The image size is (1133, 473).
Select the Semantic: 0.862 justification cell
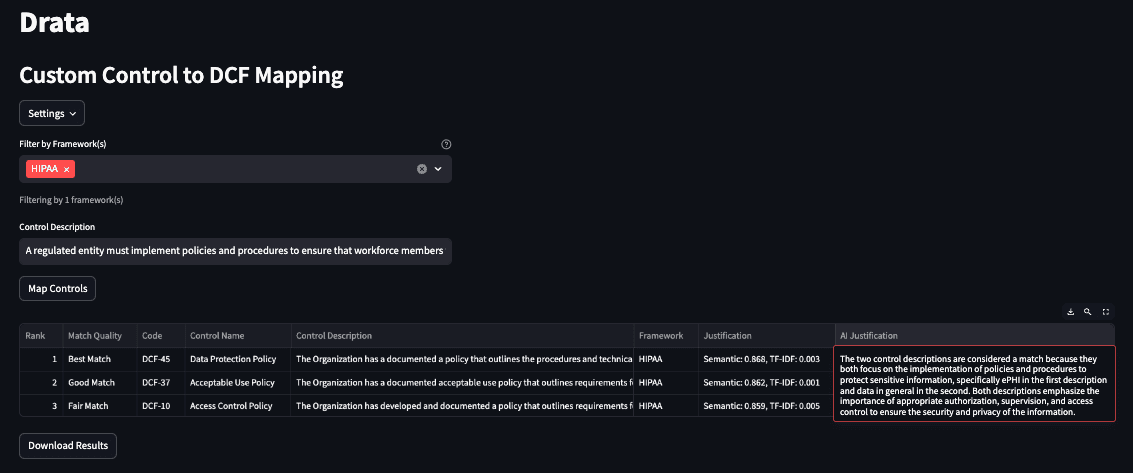click(767, 382)
